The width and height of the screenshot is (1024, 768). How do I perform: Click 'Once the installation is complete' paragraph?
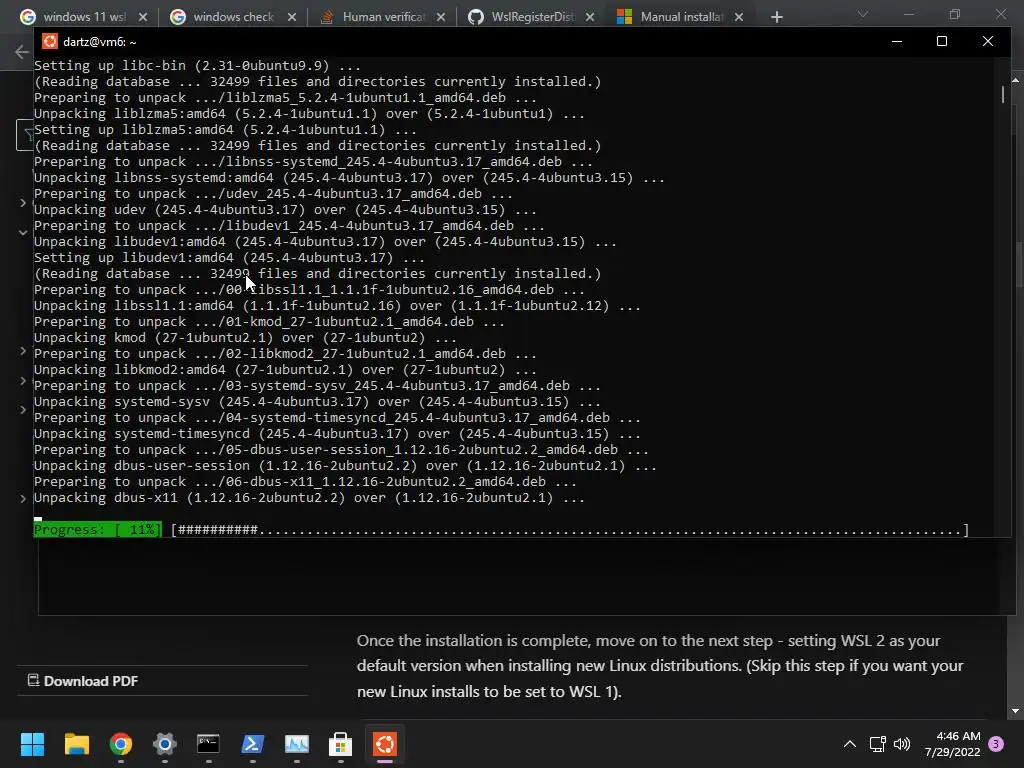click(660, 665)
